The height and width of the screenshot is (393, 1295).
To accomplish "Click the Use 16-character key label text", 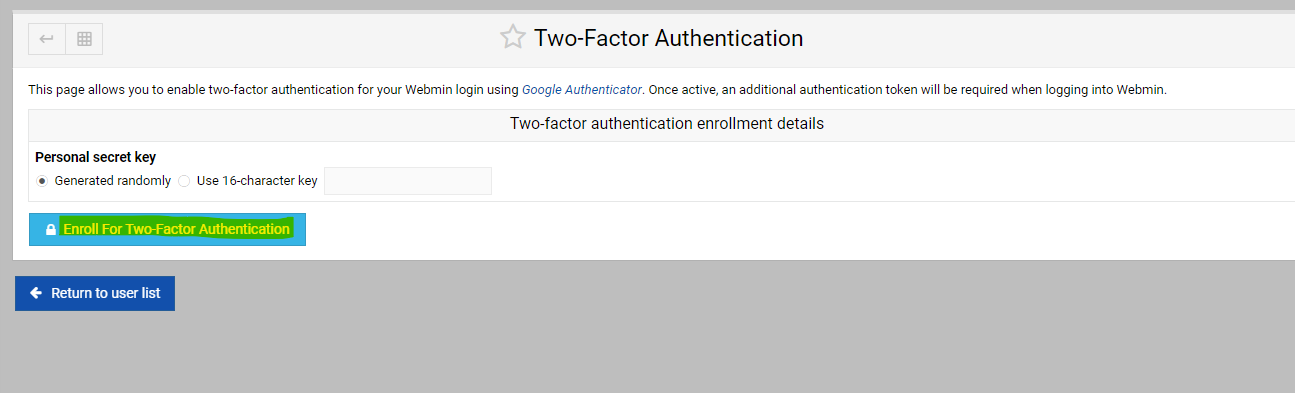I will pyautogui.click(x=257, y=181).
